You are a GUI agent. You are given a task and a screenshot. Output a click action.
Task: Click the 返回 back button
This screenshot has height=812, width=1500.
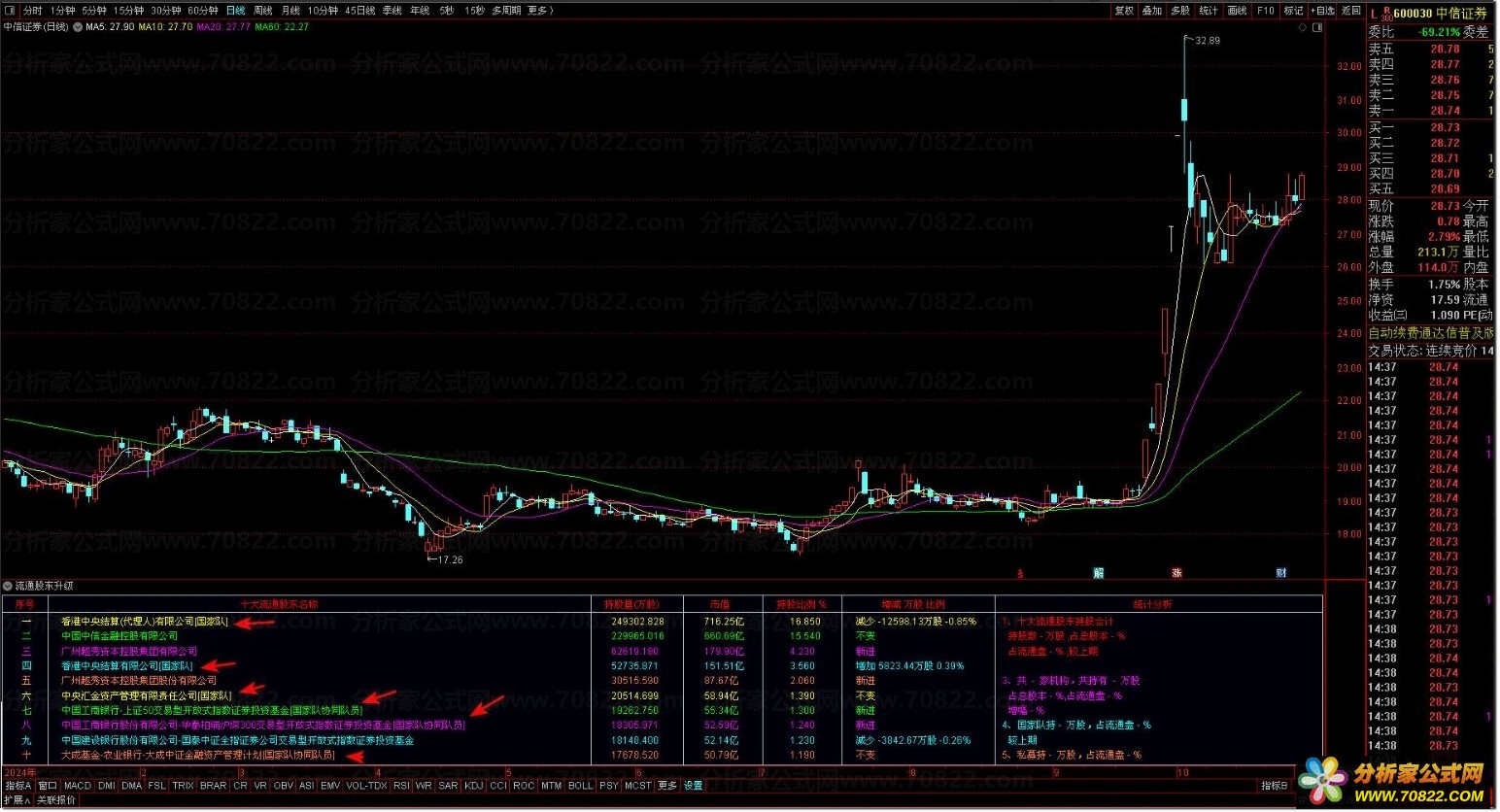[1351, 11]
